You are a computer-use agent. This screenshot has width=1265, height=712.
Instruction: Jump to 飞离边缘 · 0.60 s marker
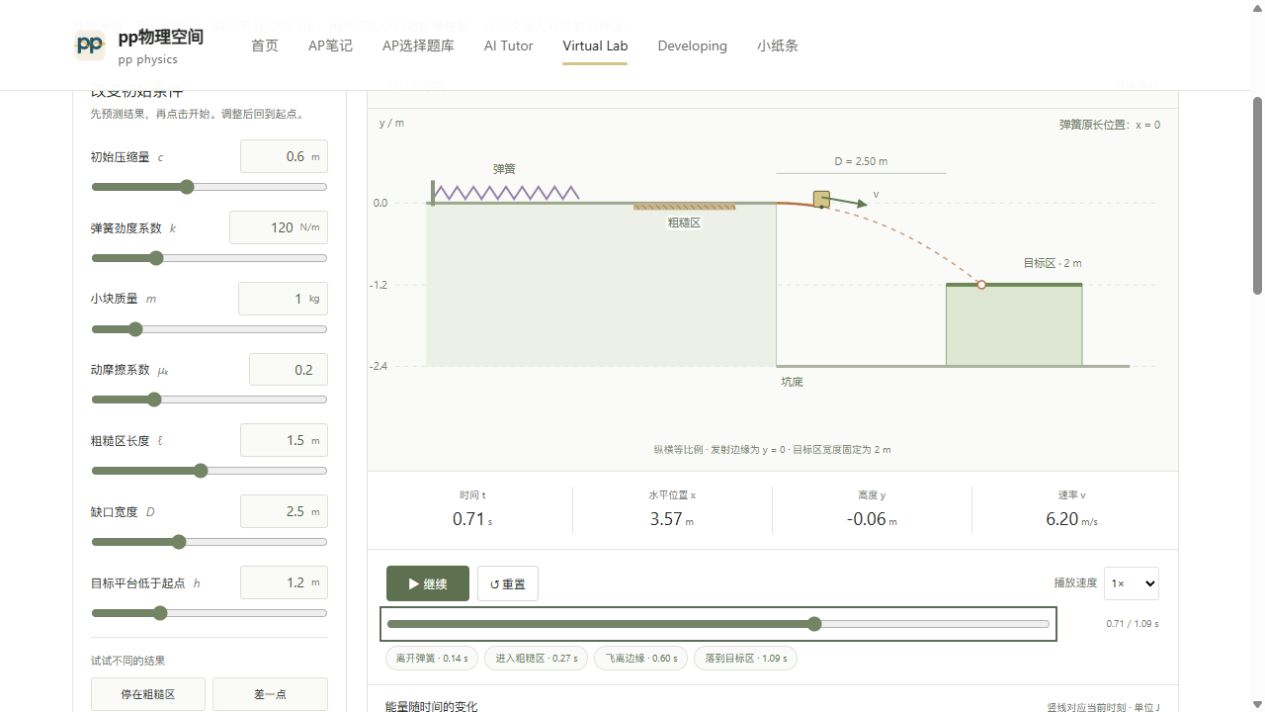pyautogui.click(x=641, y=658)
